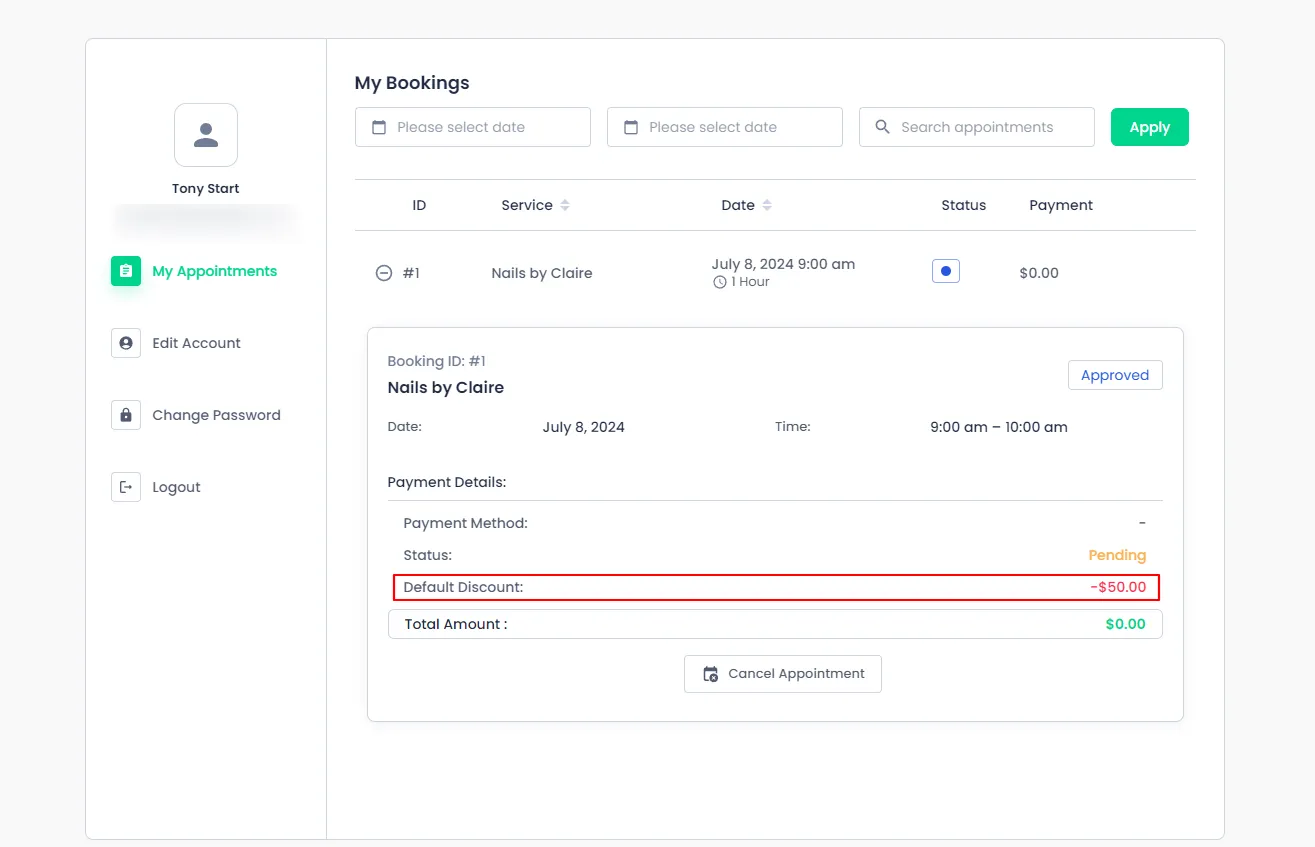Viewport: 1315px width, 847px height.
Task: Click the Status column header
Action: [964, 205]
